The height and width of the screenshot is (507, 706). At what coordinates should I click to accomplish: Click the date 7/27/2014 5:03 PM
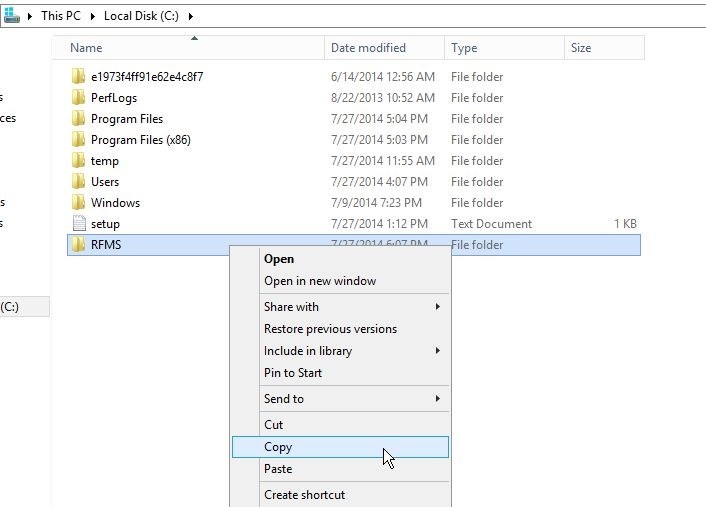(x=379, y=140)
